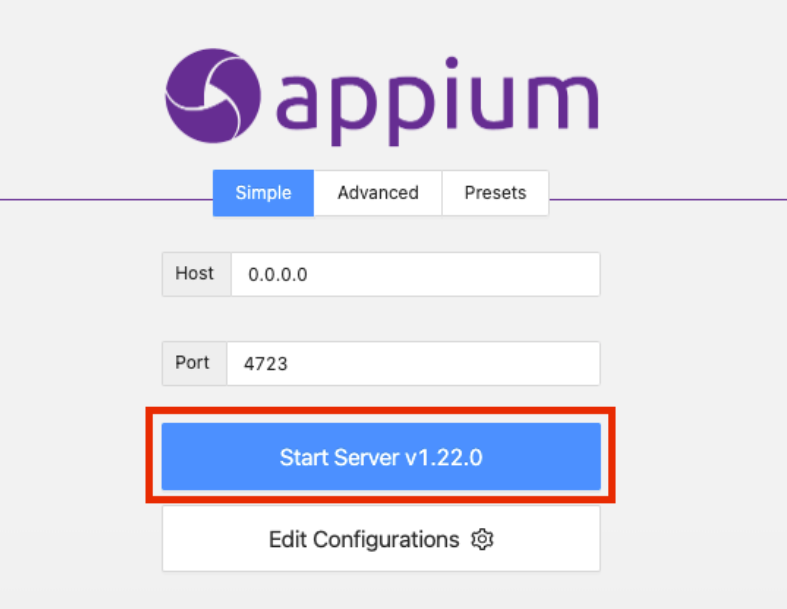Click the v1.22.0 version text on button

tap(444, 457)
